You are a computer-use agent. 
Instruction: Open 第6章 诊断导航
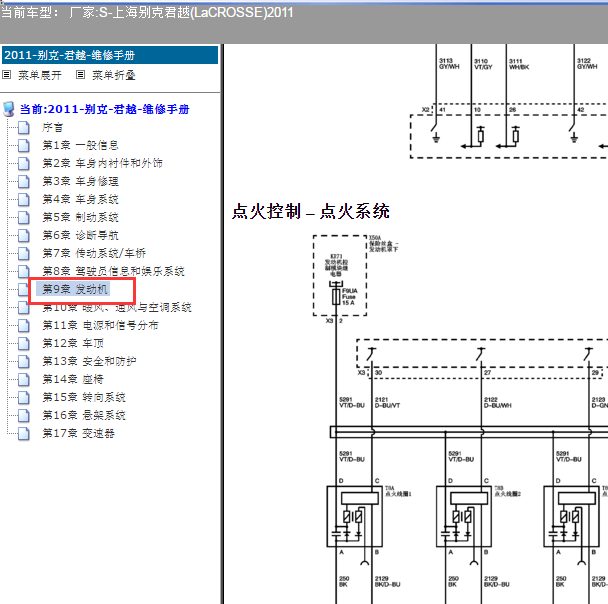click(80, 235)
